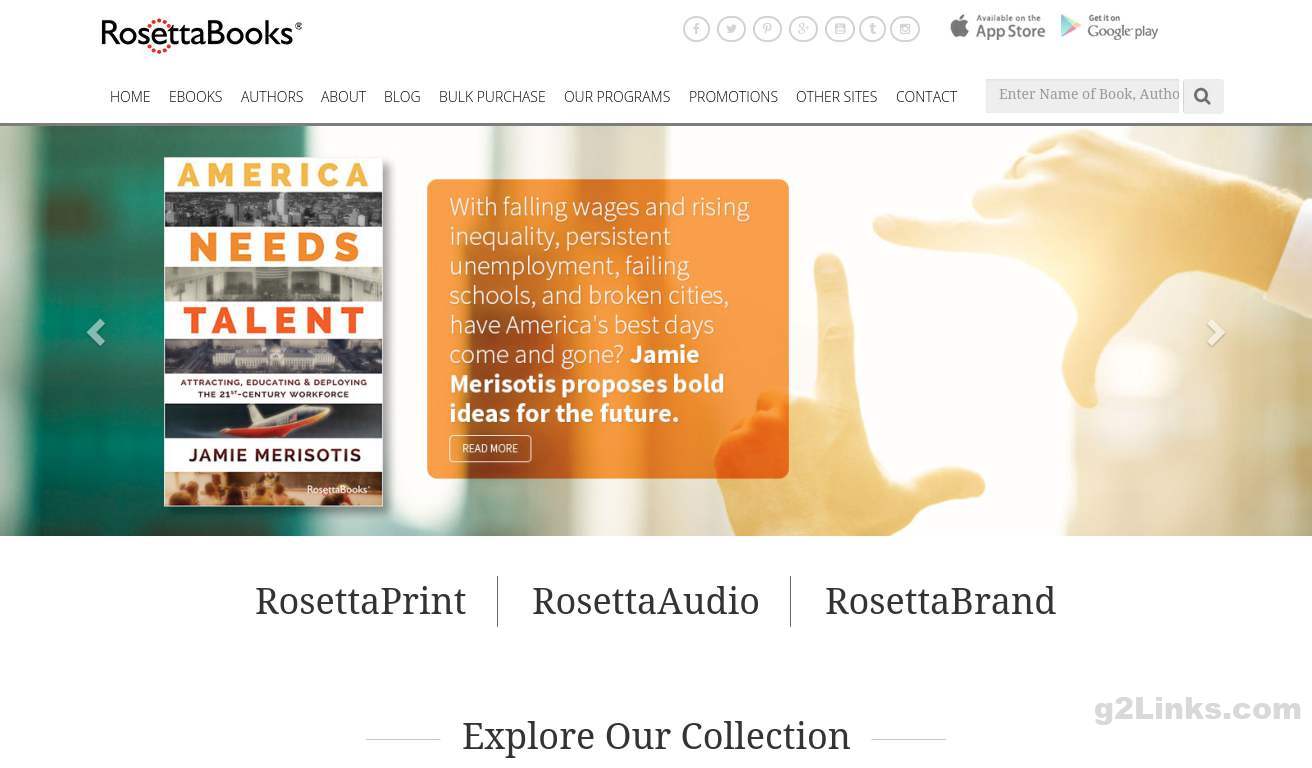Open the Instagram social icon

pos(905,29)
